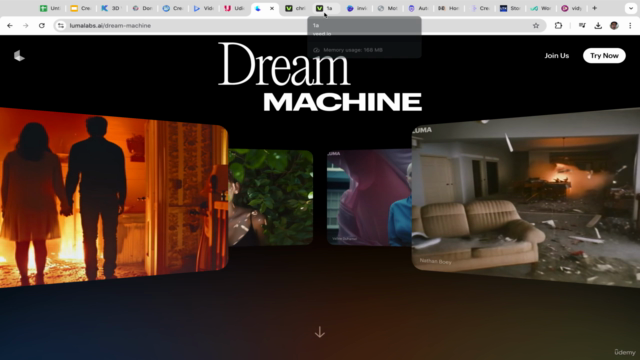Open the green leaves video thumbnail
The width and height of the screenshot is (640, 360).
pos(271,198)
